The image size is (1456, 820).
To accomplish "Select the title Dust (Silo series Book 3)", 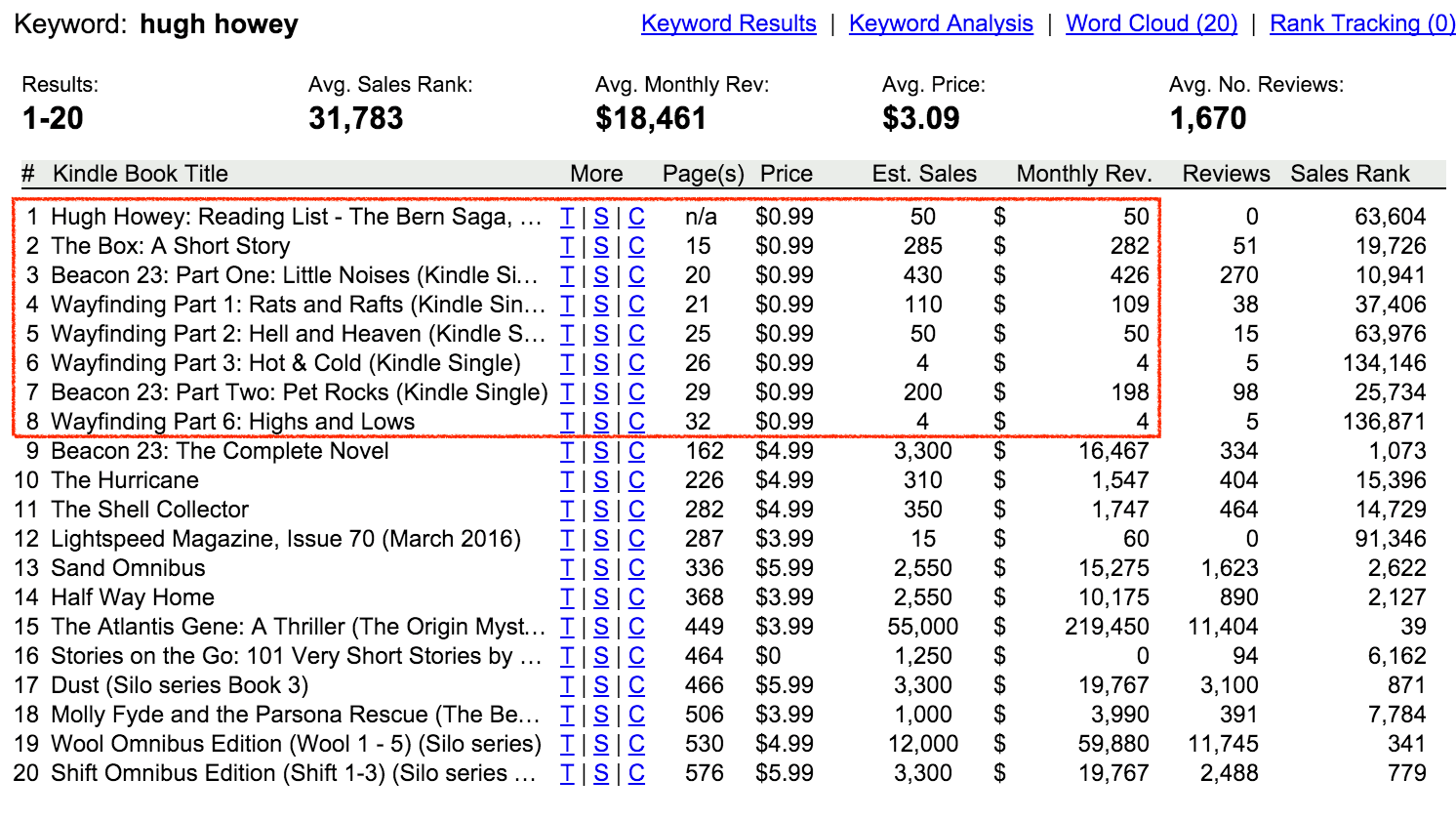I will click(180, 685).
